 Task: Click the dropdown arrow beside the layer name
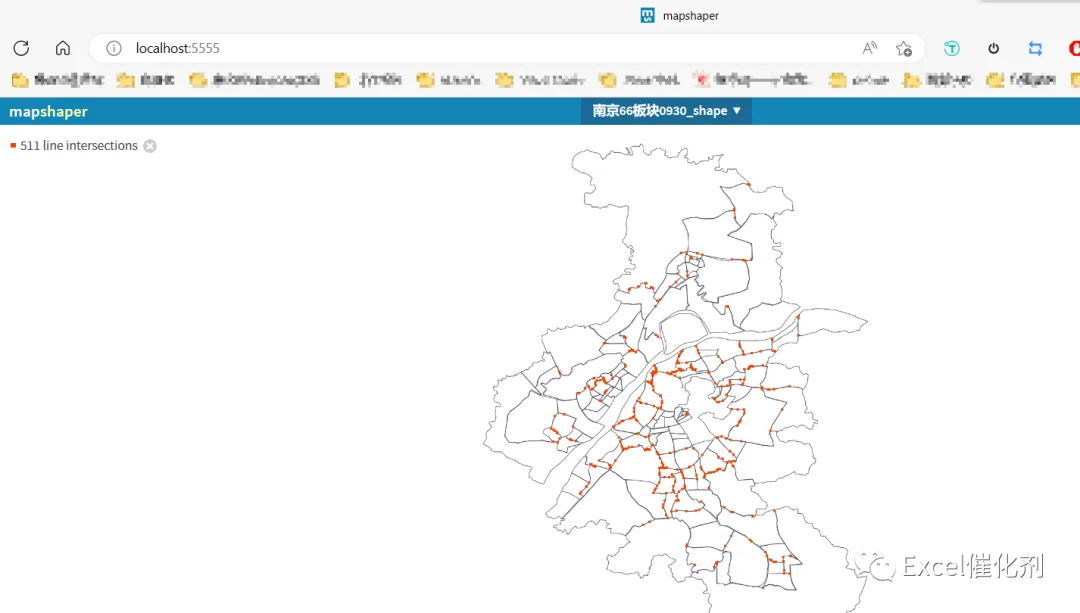(x=737, y=111)
